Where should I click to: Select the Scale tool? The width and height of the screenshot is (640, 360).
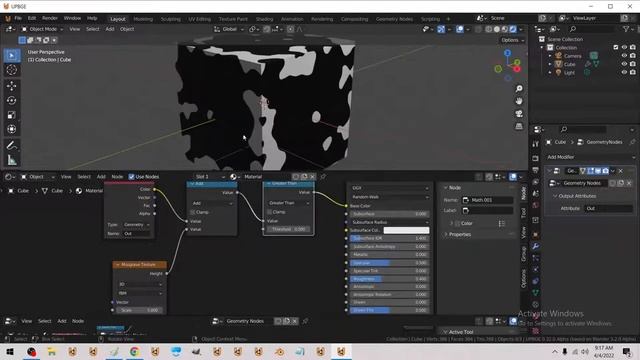12,115
